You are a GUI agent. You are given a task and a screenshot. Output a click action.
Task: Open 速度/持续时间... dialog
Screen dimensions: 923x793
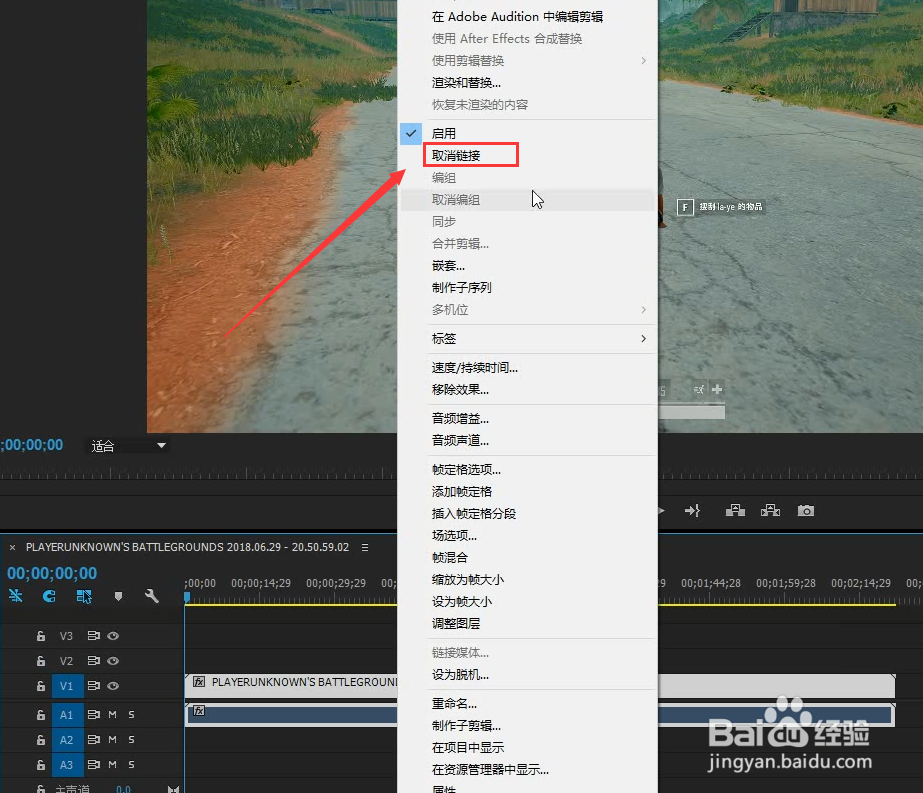(527, 367)
